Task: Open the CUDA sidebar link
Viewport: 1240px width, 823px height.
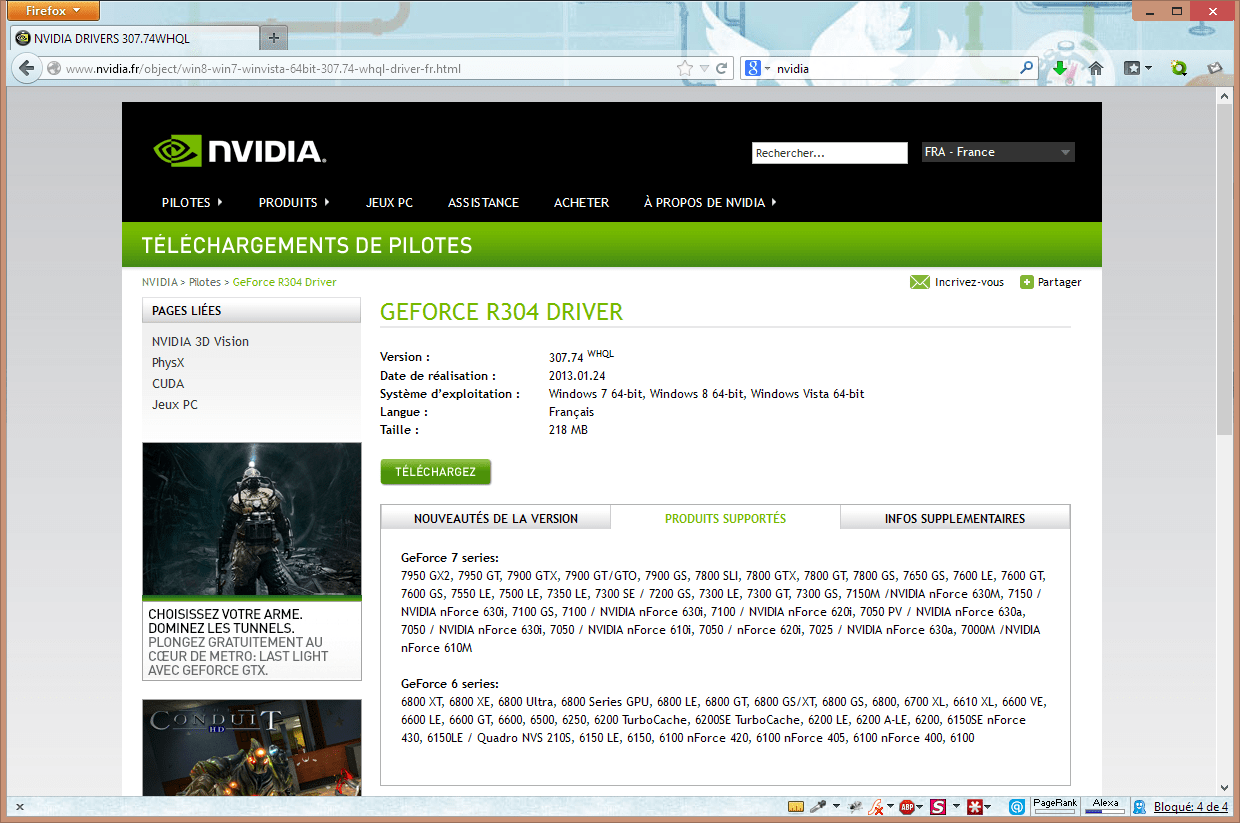Action: (x=168, y=383)
